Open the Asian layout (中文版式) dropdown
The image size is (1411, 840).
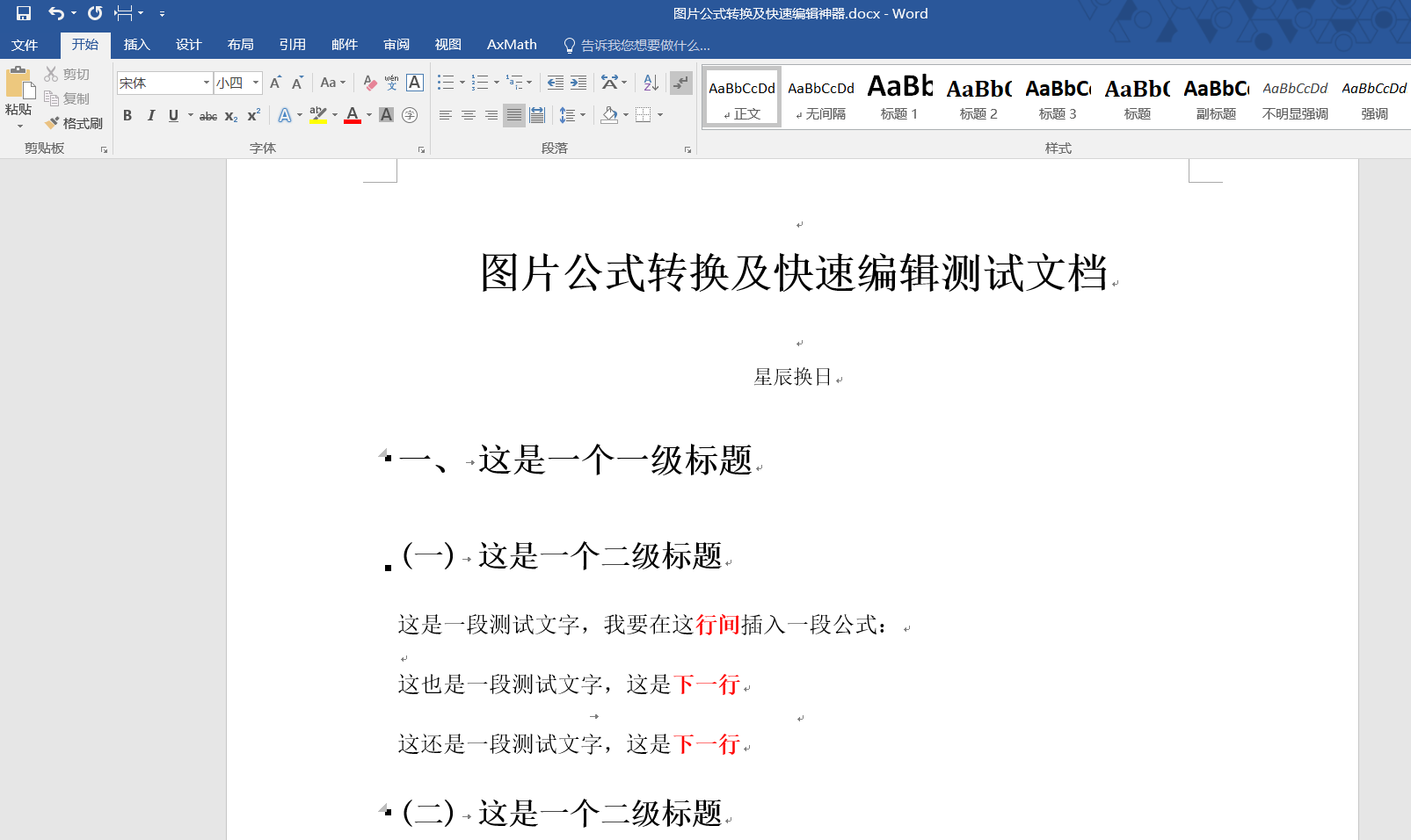(614, 83)
